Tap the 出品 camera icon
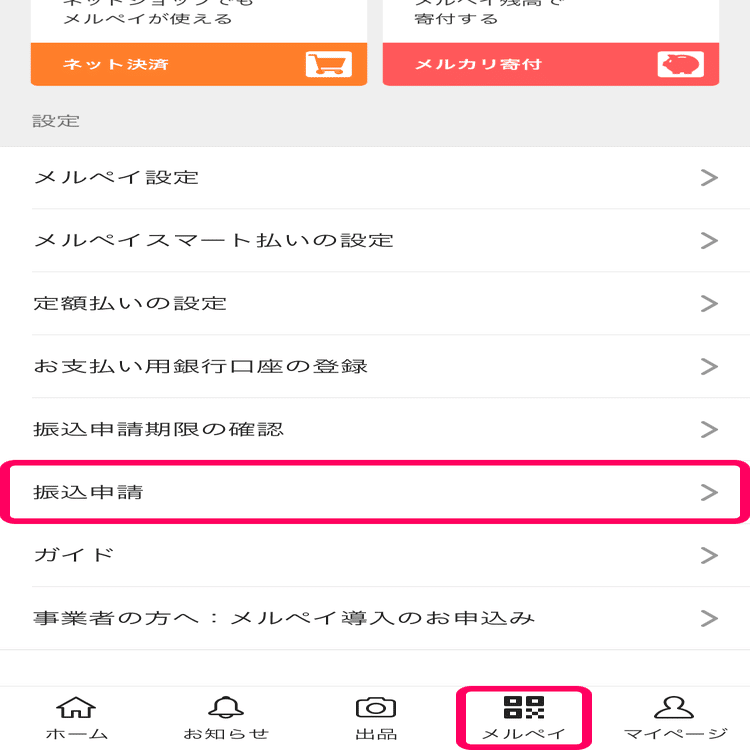 tap(376, 707)
